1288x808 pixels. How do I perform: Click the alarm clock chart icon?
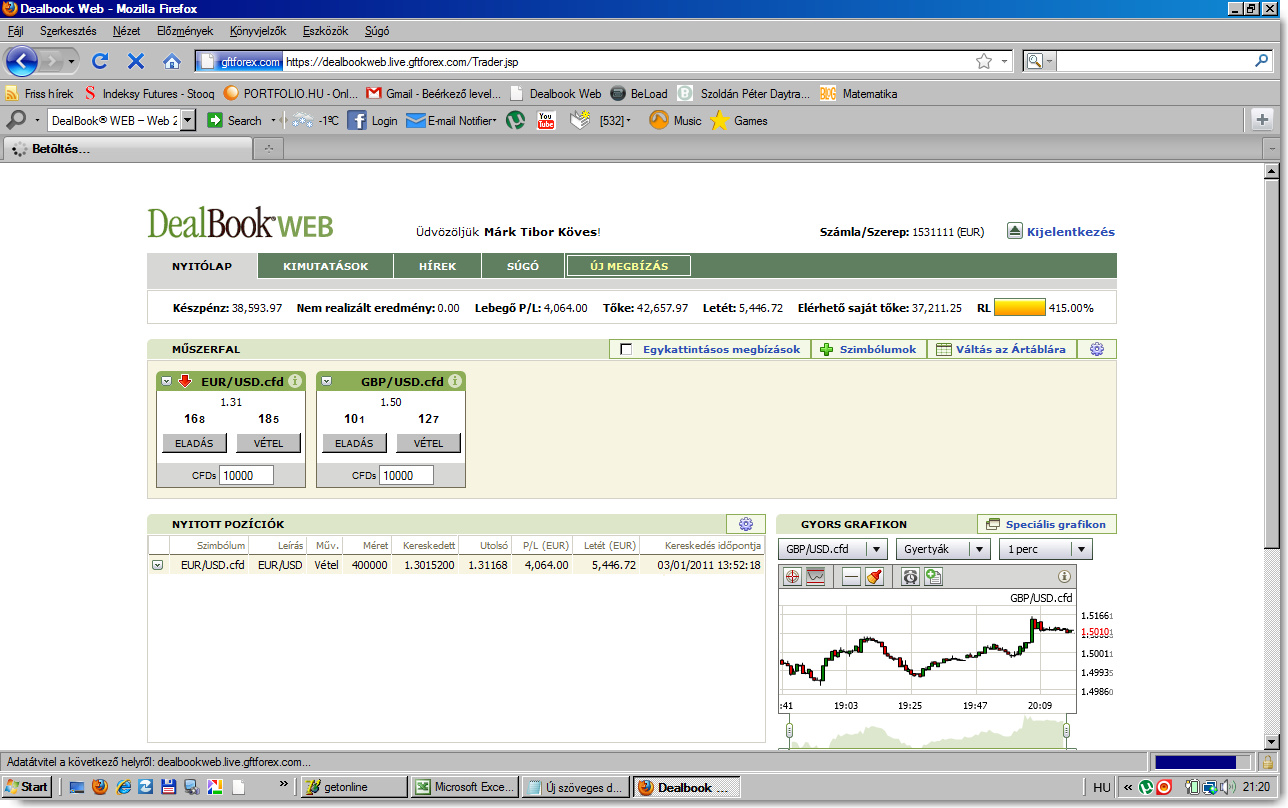[x=910, y=577]
